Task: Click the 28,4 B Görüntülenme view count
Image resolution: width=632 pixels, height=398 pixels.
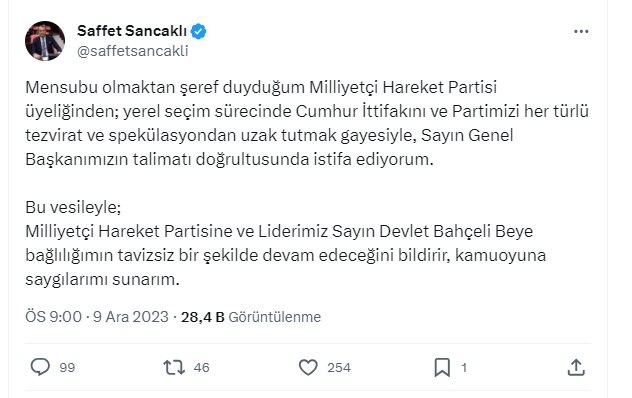Action: click(251, 317)
